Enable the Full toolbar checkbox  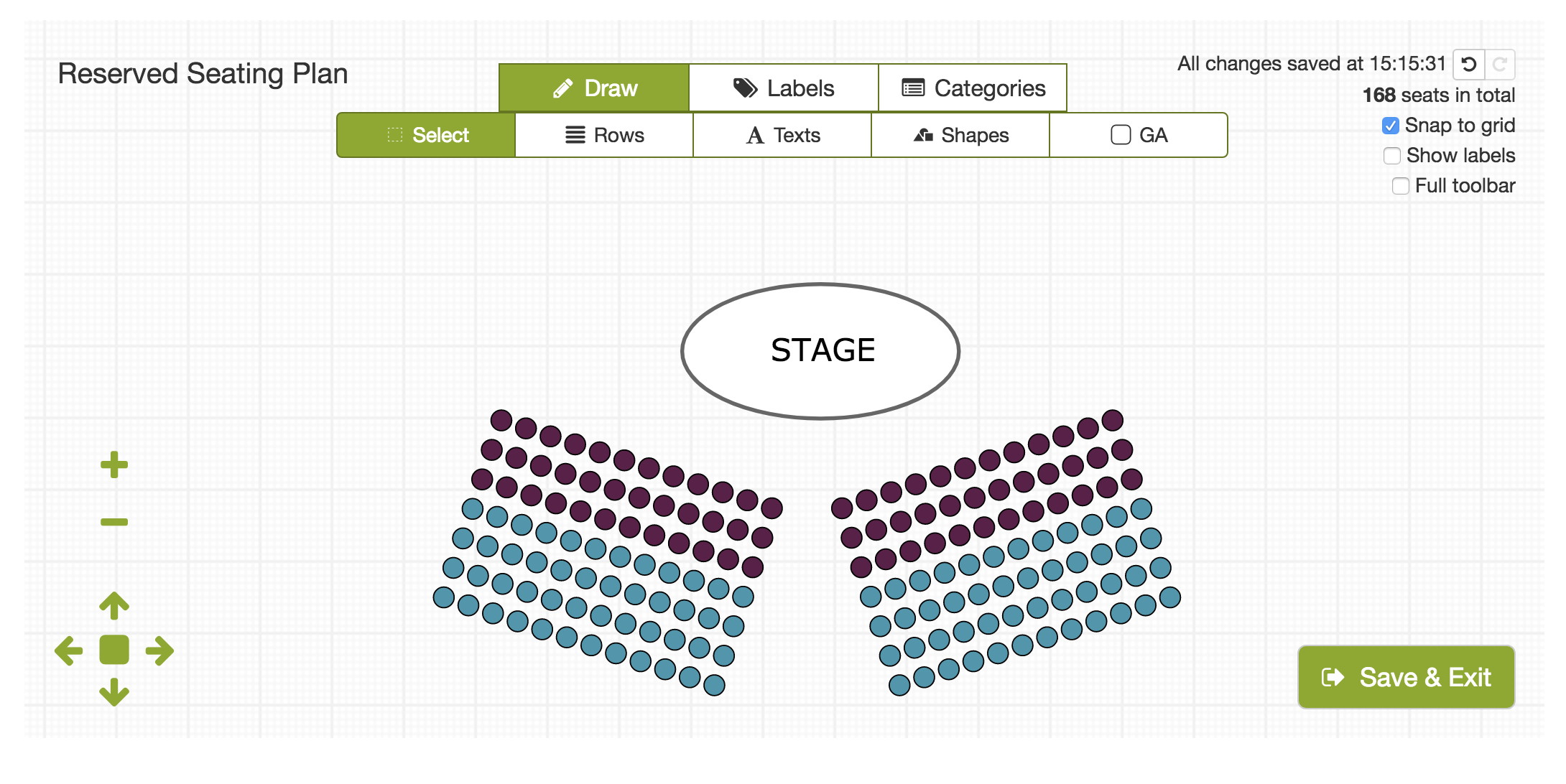1401,186
